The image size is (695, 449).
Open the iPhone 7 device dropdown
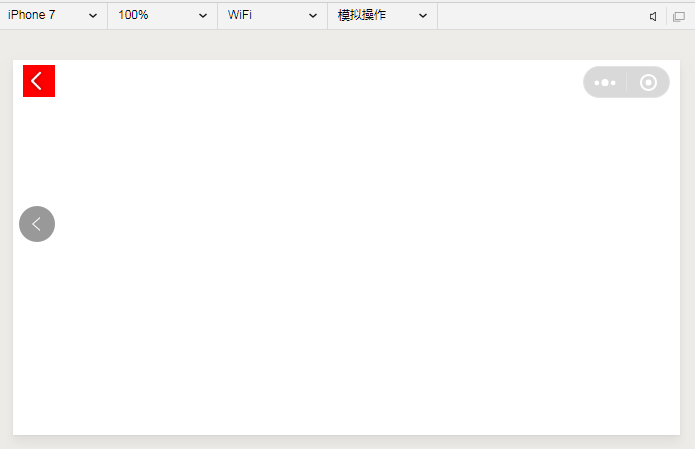54,16
